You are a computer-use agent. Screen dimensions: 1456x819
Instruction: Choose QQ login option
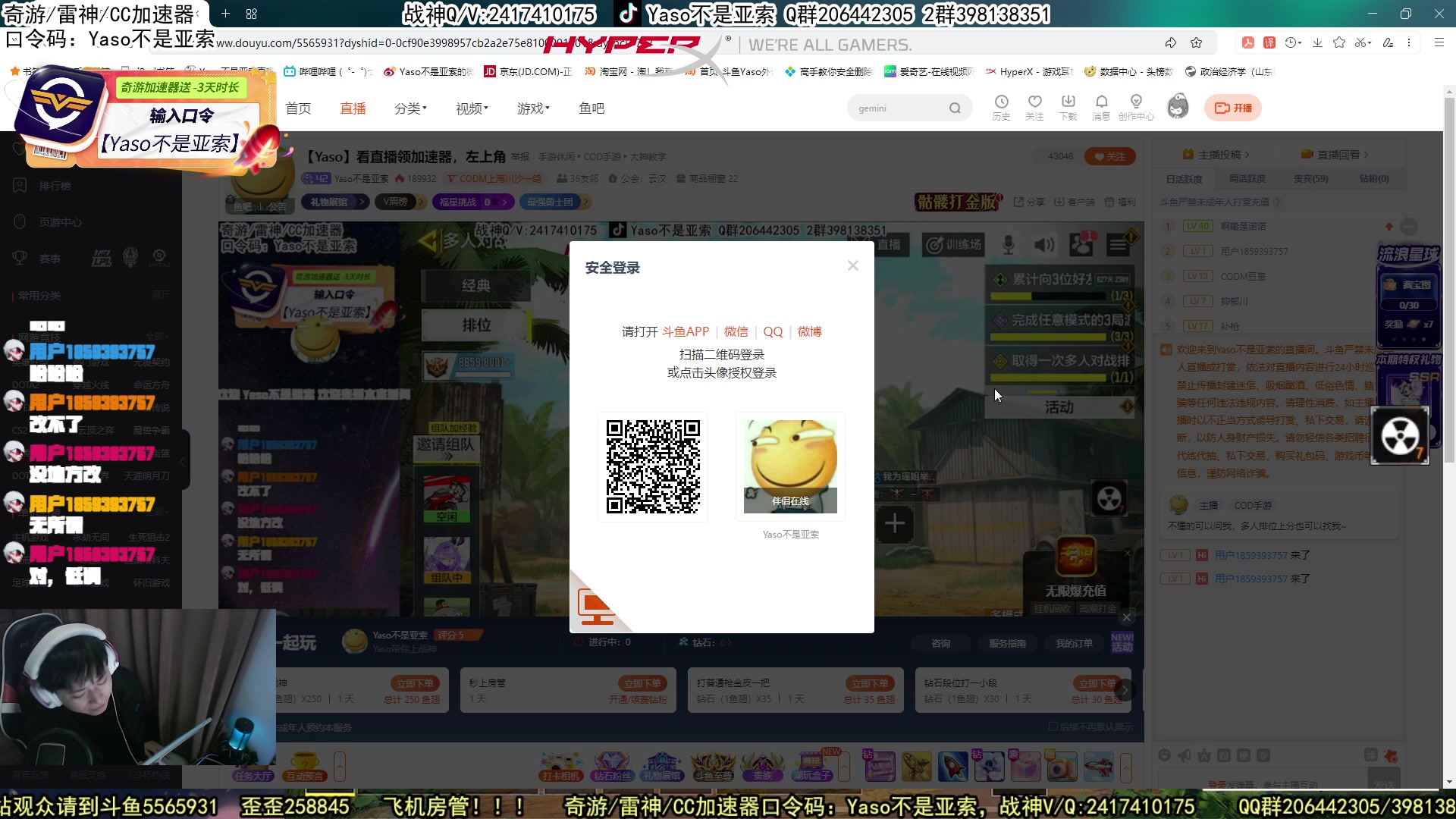773,331
